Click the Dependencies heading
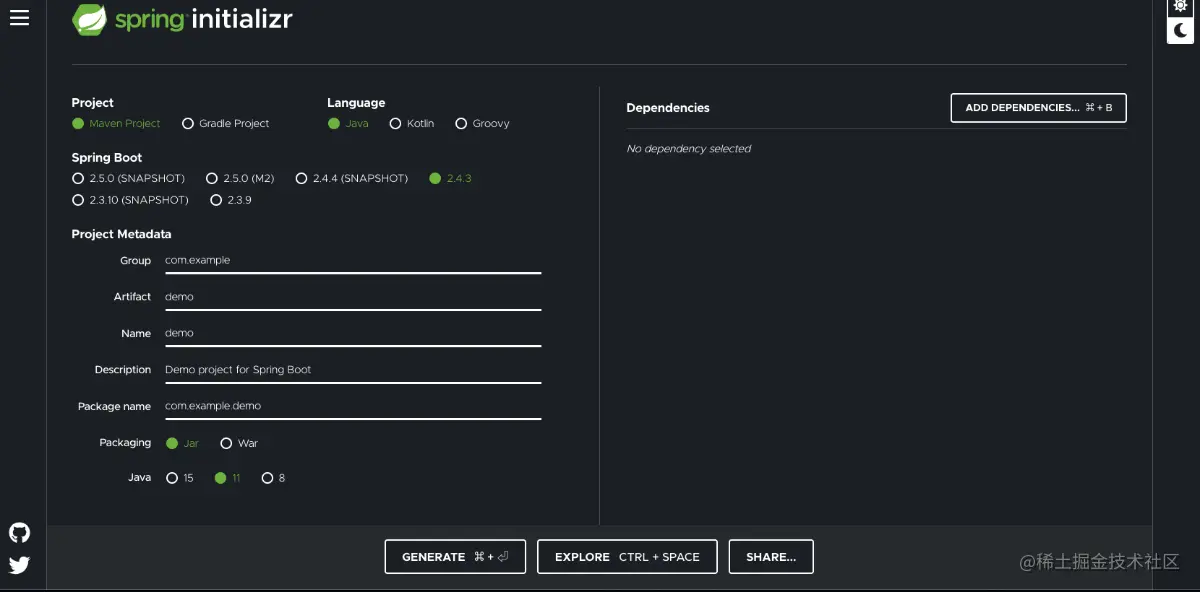 click(668, 108)
